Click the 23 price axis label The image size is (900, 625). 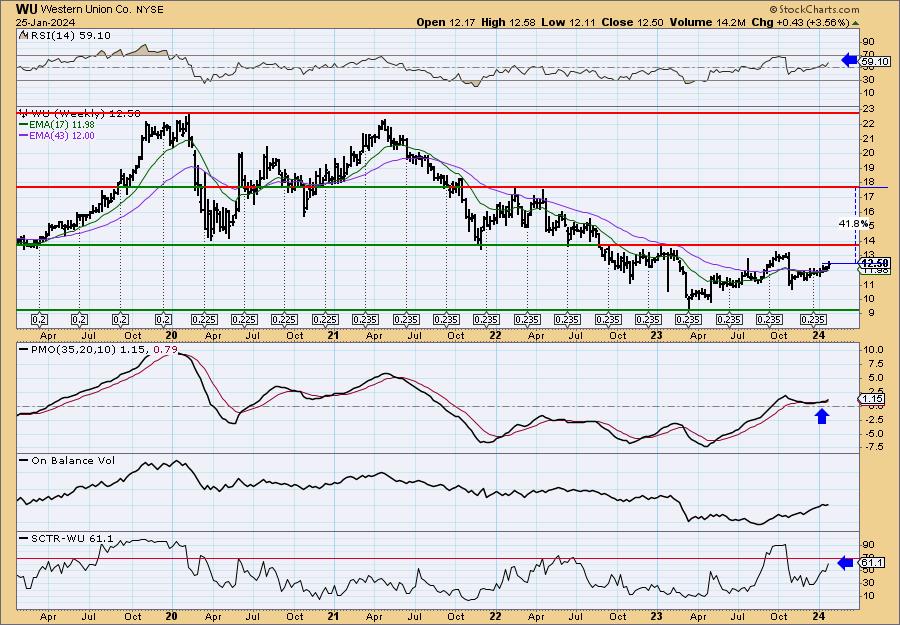868,109
